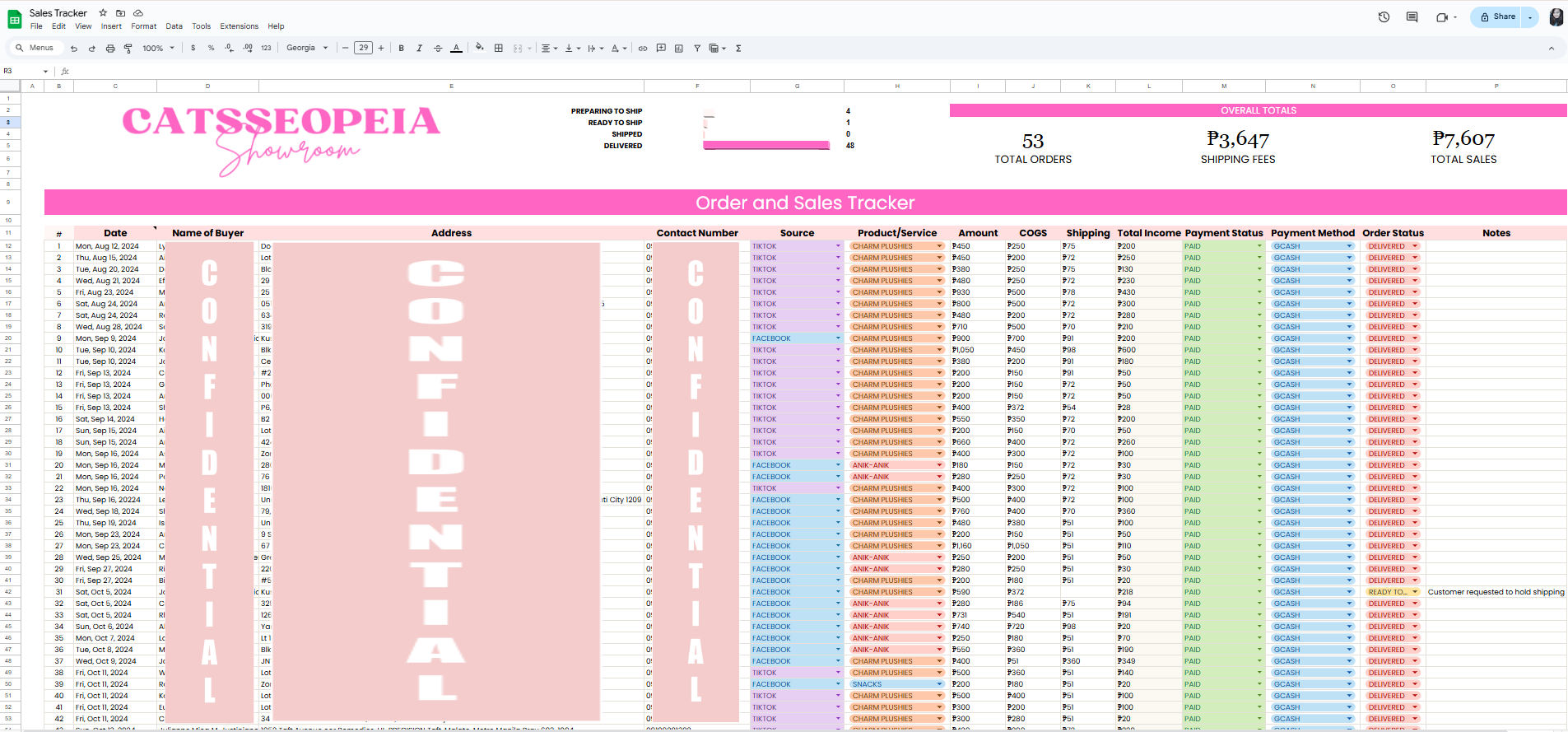Insert a chart
This screenshot has height=732, width=1568.
[x=679, y=49]
